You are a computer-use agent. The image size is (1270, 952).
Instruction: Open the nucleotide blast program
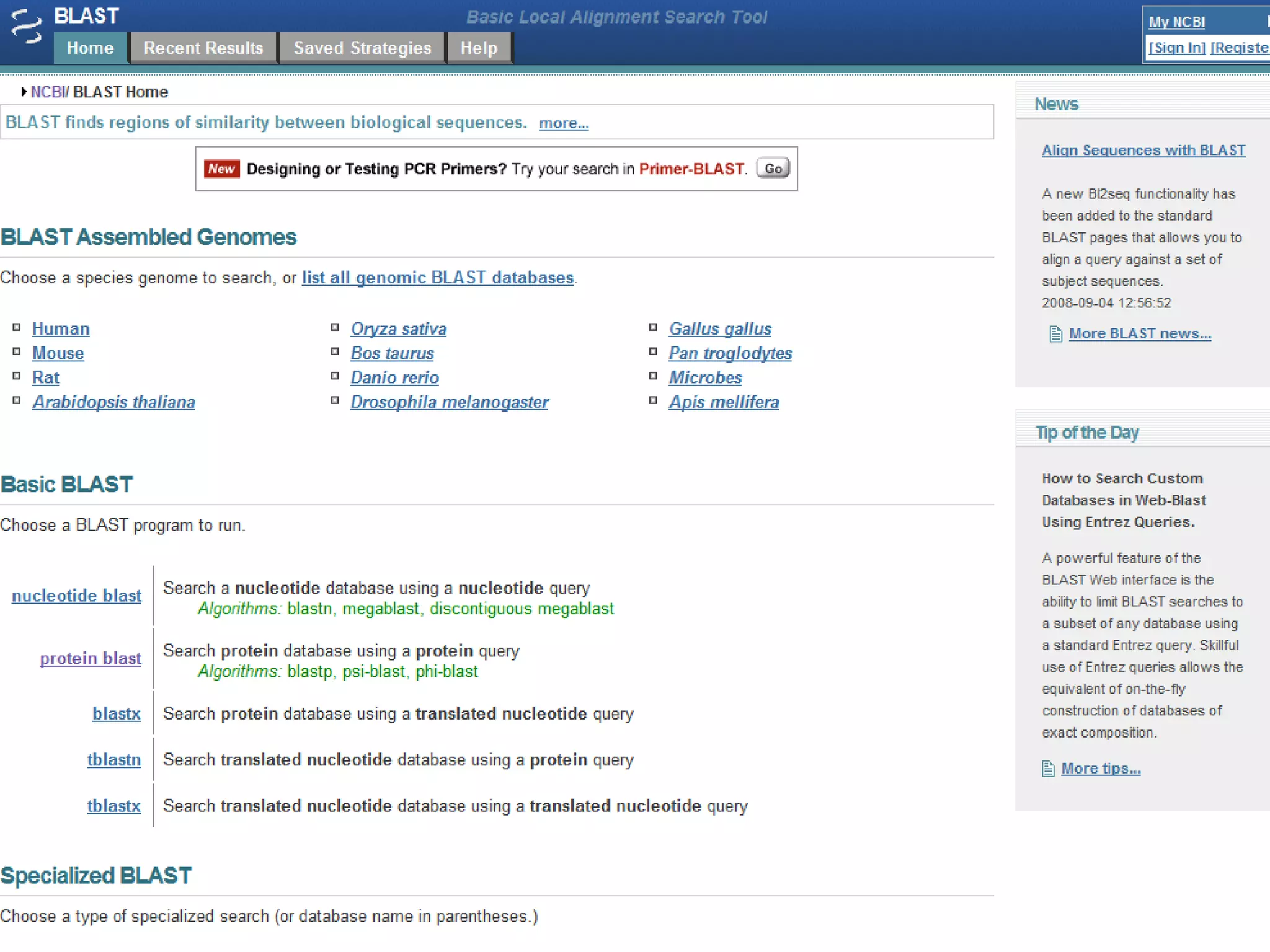tap(76, 596)
